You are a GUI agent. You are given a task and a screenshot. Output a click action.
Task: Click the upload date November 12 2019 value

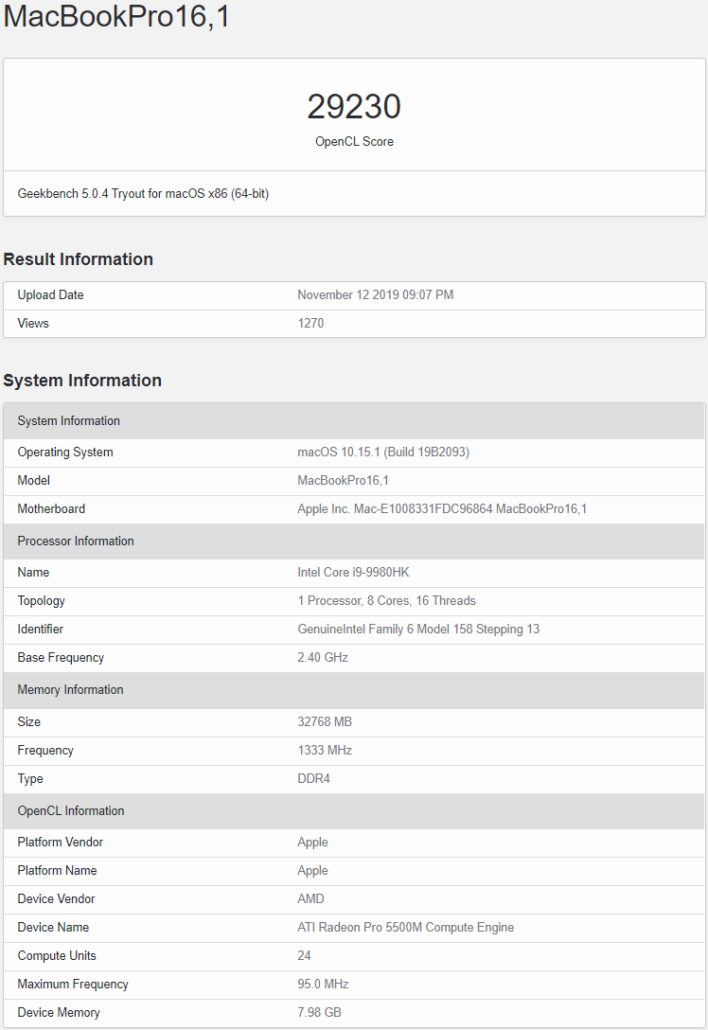[x=375, y=295]
